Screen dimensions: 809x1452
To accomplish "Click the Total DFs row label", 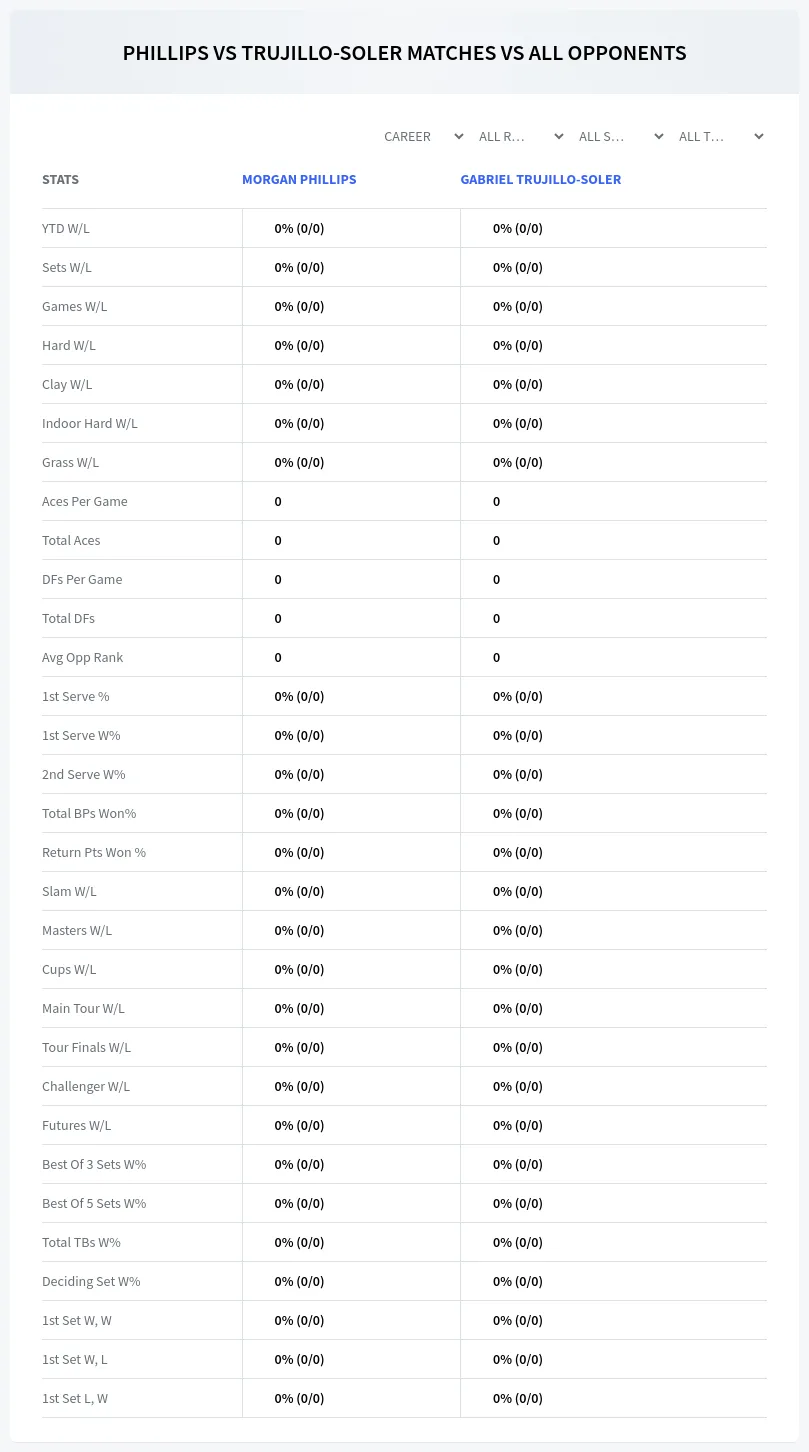I will click(68, 618).
